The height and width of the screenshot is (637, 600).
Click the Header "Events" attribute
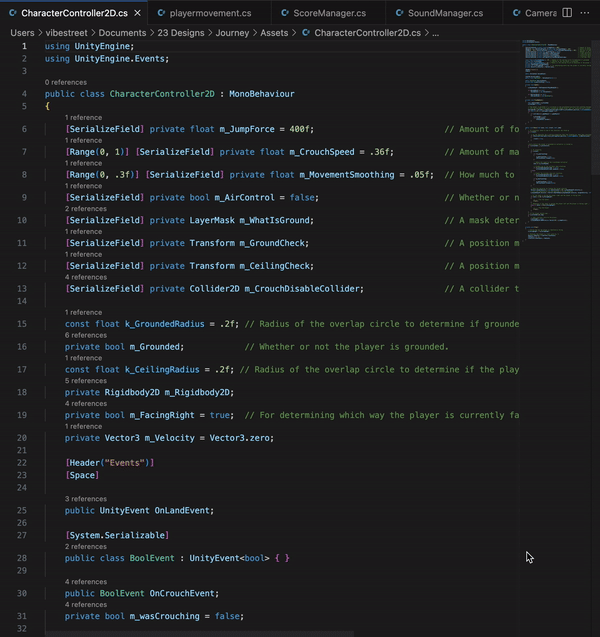[x=110, y=463]
